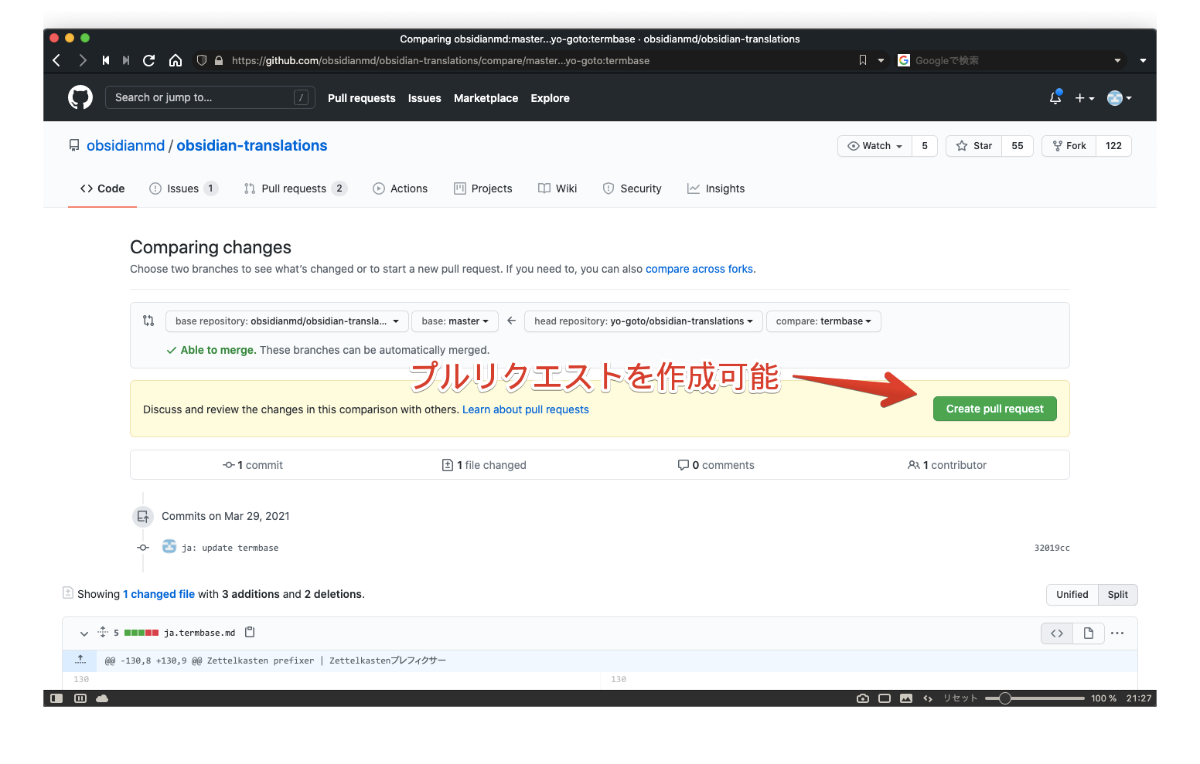Open the base: master branch dropdown
This screenshot has height=764, width=1200.
click(x=455, y=321)
